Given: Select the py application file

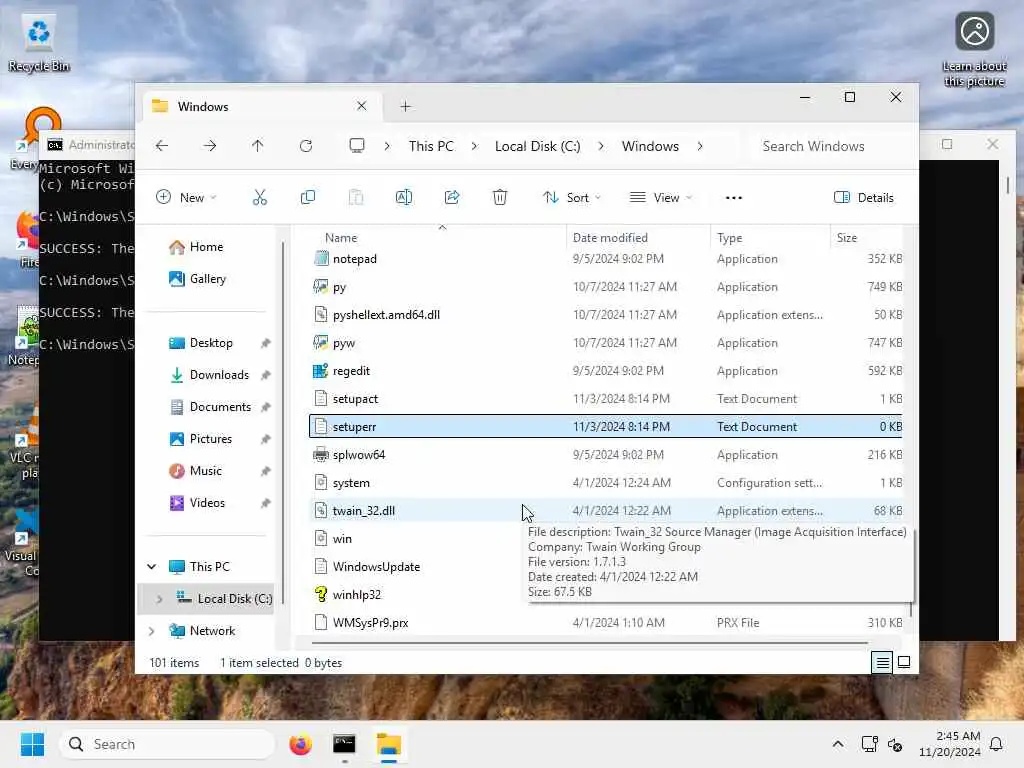Looking at the screenshot, I should tap(605, 287).
